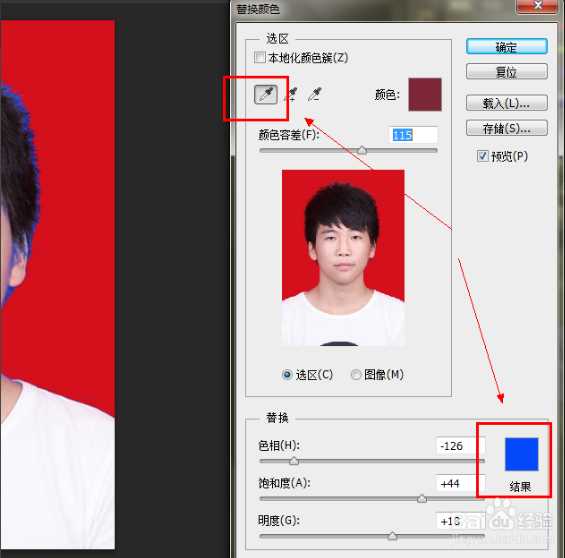
Task: Click the 颜色容差 fuzziness slider handle
Action: (x=362, y=151)
